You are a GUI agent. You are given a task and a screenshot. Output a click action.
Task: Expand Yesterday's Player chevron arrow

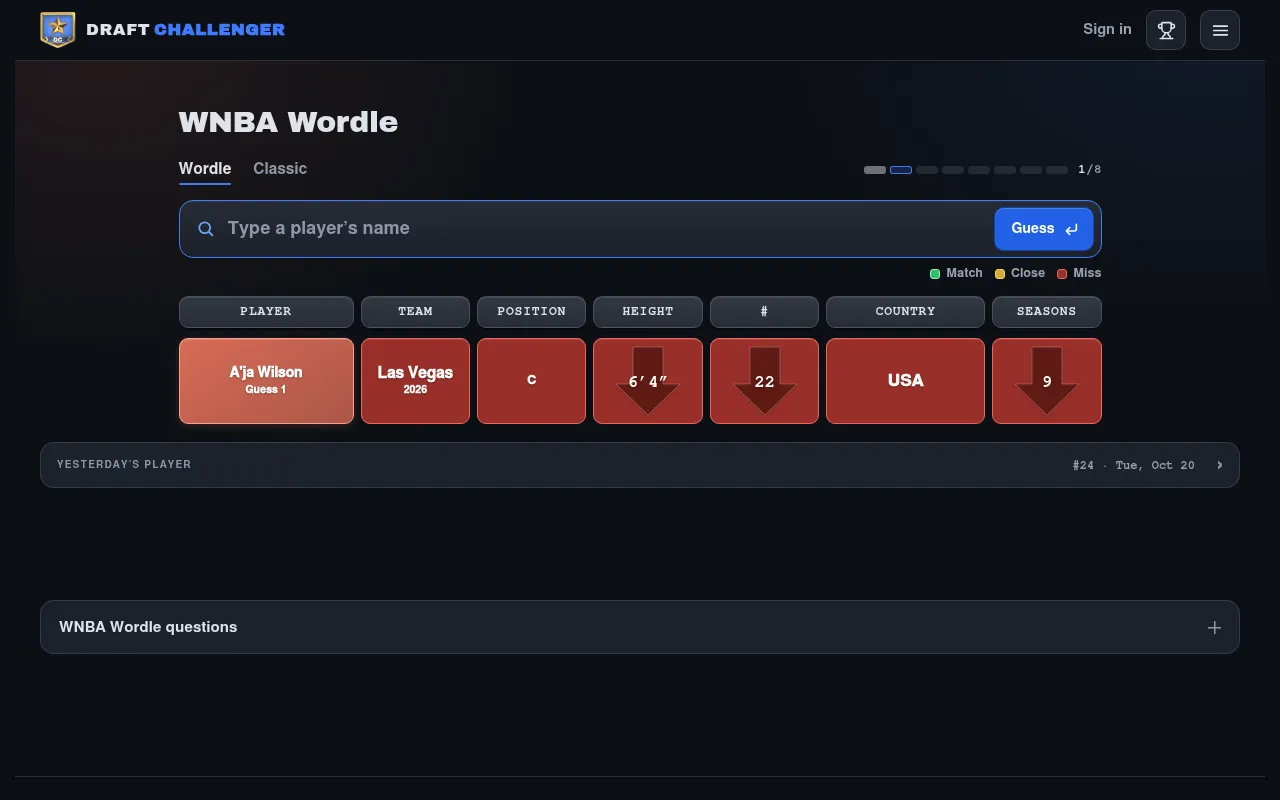[1220, 465]
